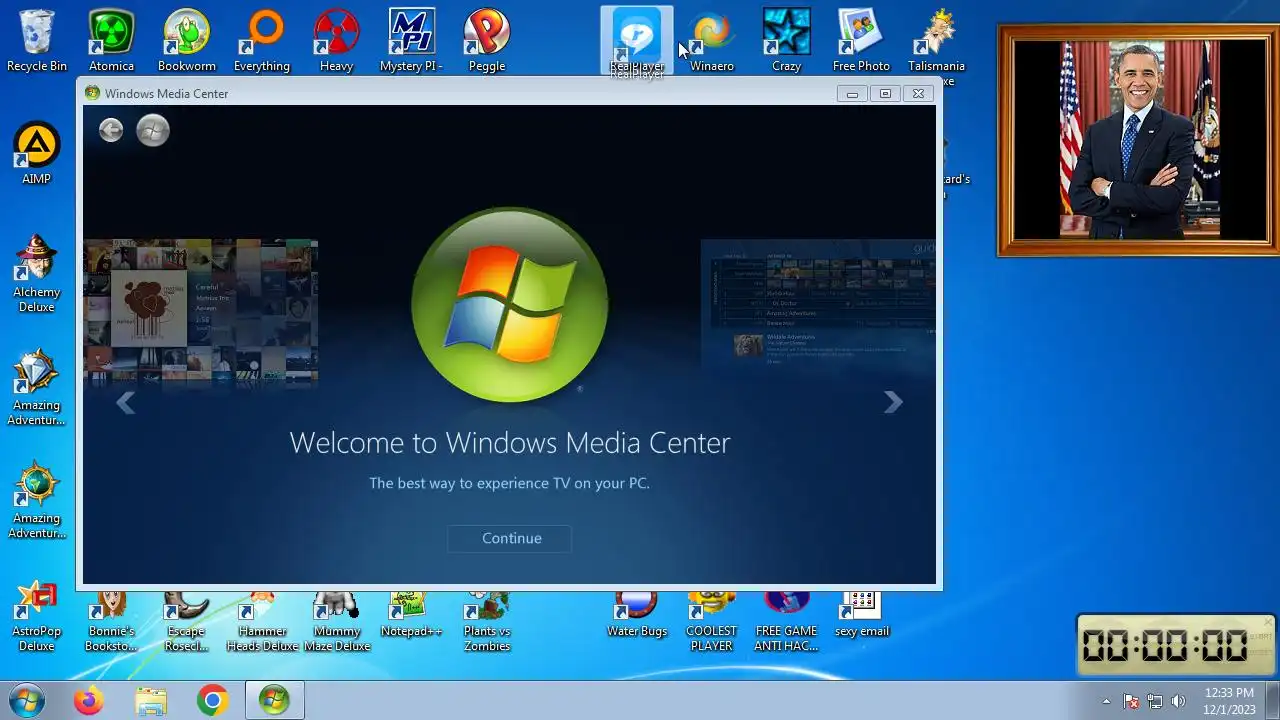This screenshot has width=1280, height=720.
Task: Open the Windows Start menu
Action: point(26,701)
